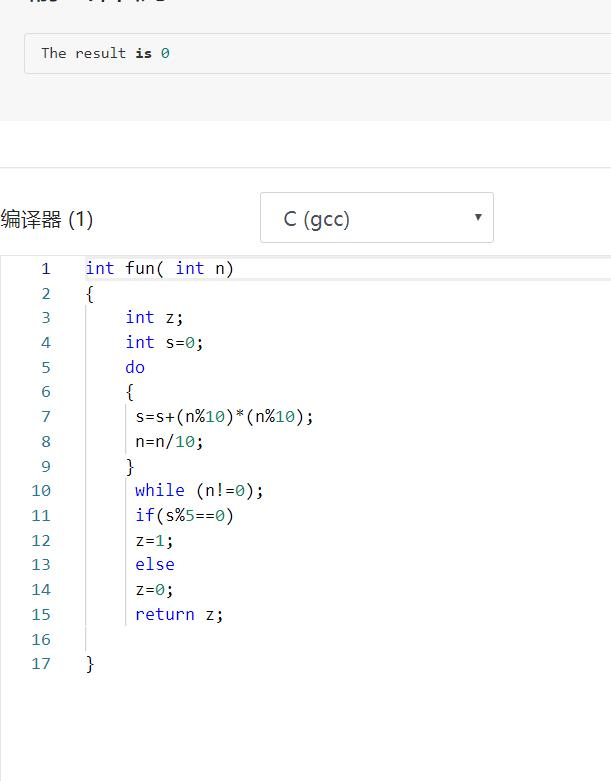Click opening brace on line 2
Image resolution: width=611 pixels, height=781 pixels.
[90, 293]
